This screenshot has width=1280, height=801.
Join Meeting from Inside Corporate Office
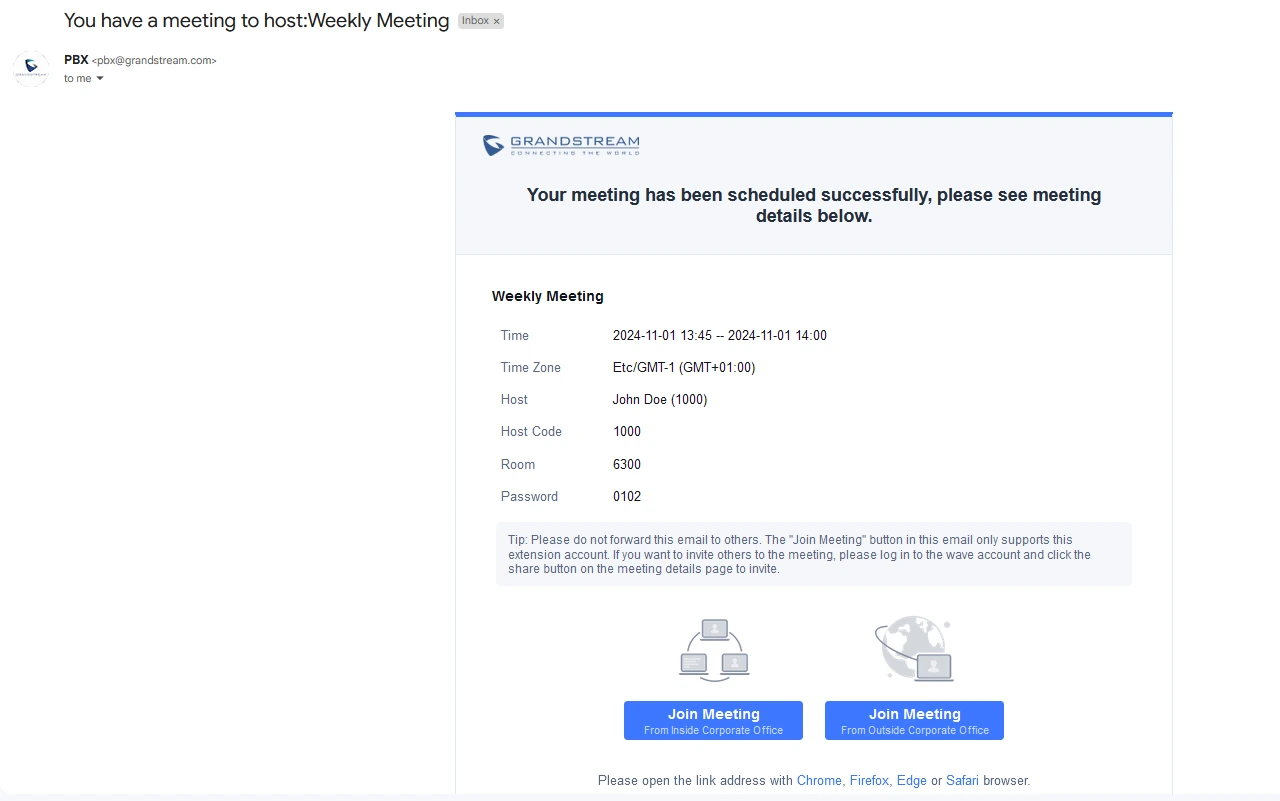713,720
